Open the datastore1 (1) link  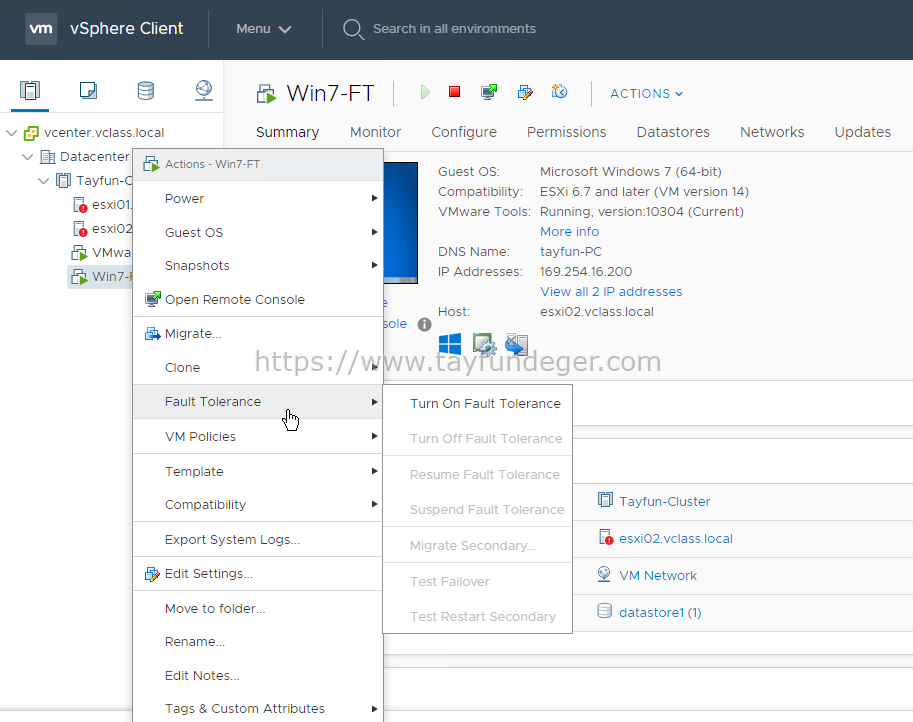click(660, 613)
